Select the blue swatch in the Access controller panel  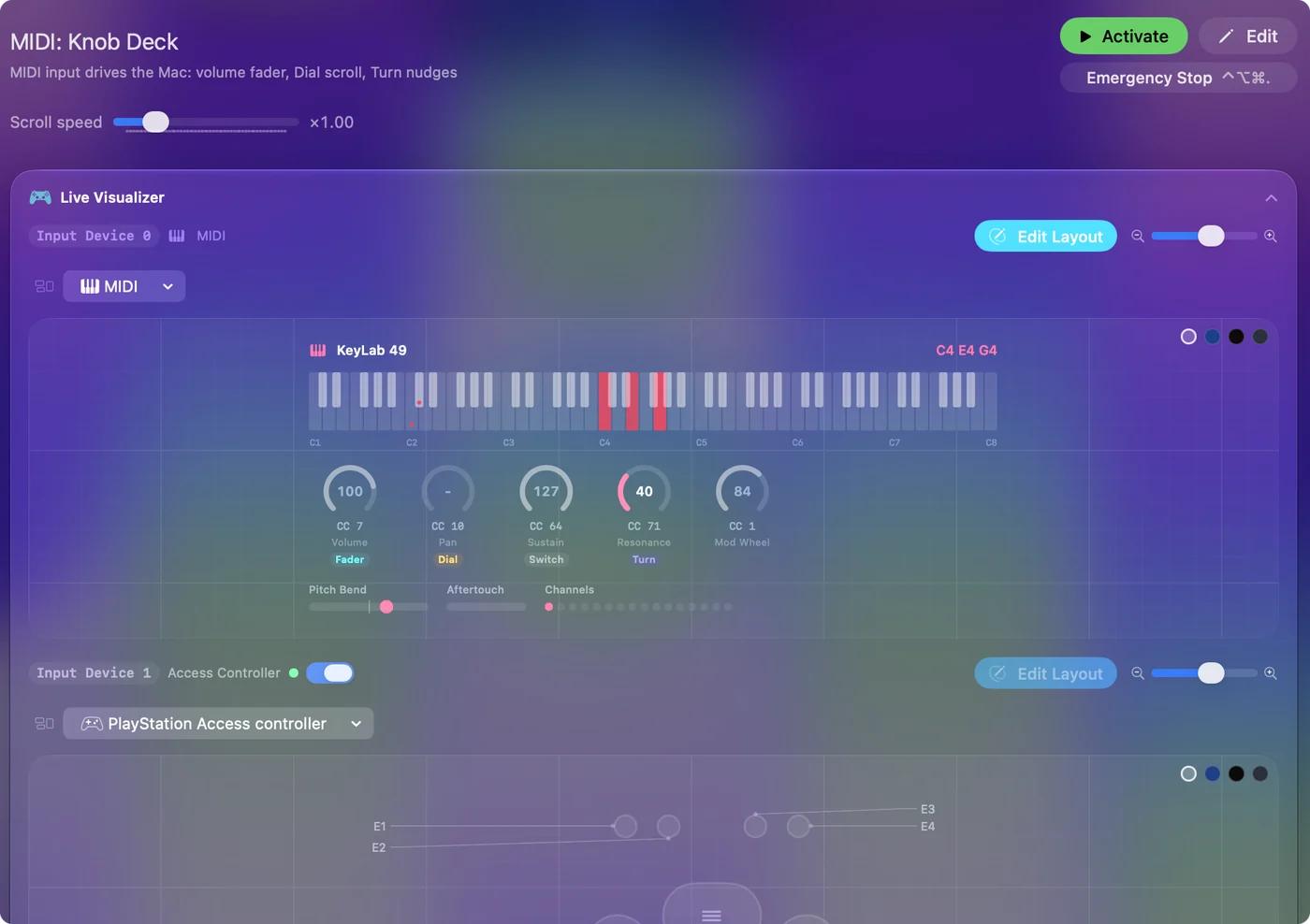1213,773
